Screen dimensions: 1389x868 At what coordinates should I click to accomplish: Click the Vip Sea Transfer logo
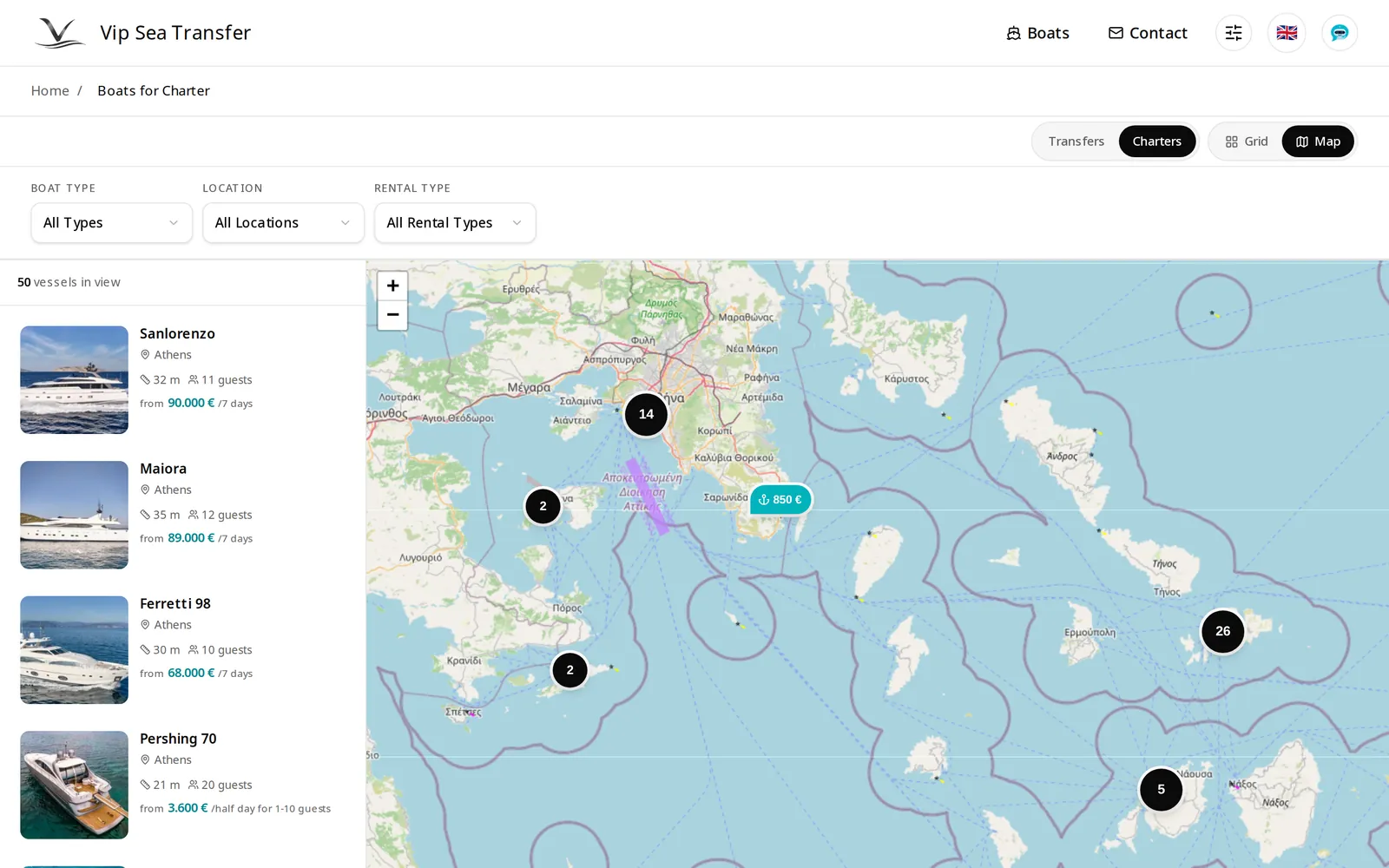[x=142, y=33]
